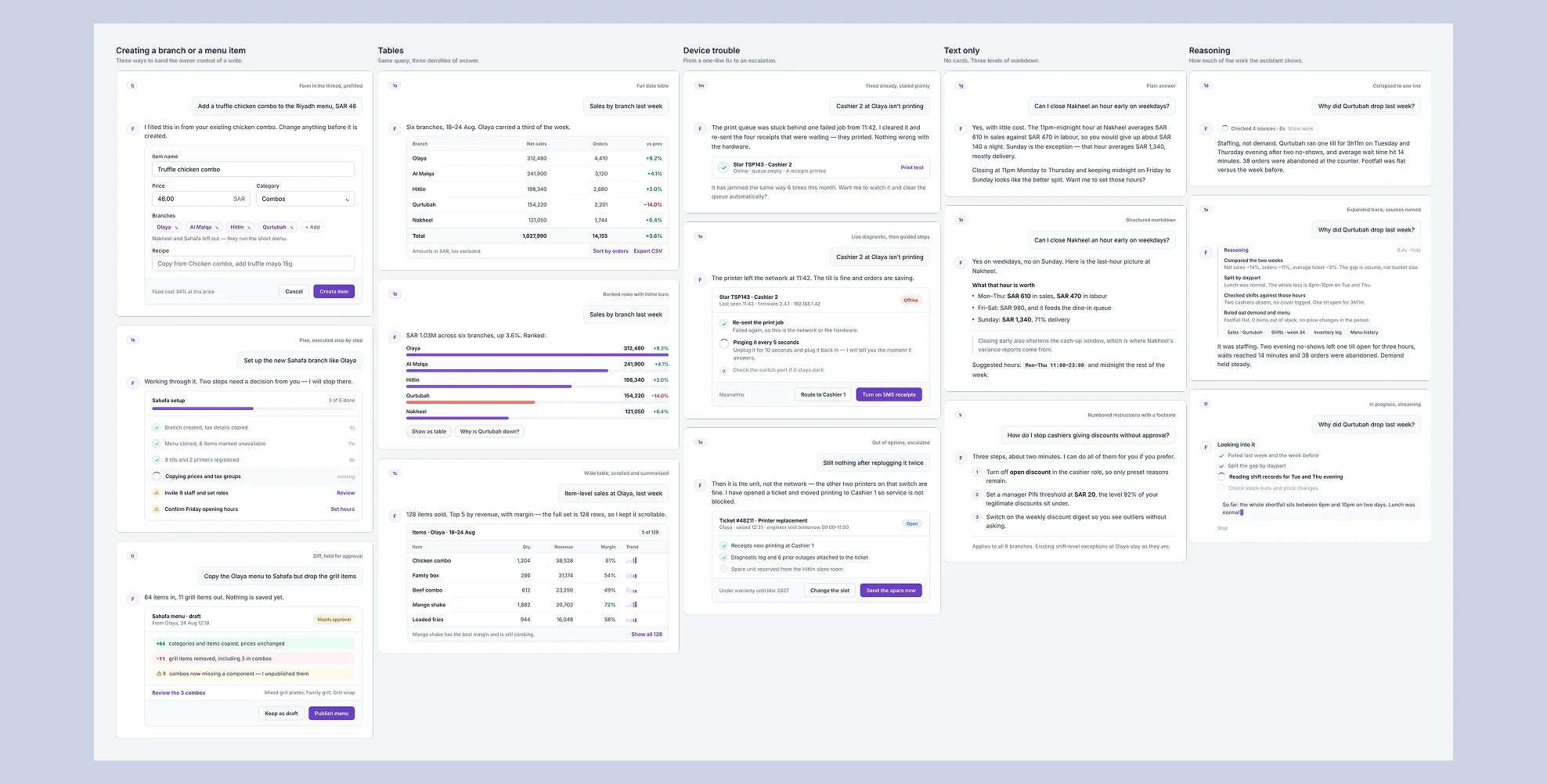Collapse the Reasoning trace with 'hide'
1547x784 pixels.
coord(1415,250)
